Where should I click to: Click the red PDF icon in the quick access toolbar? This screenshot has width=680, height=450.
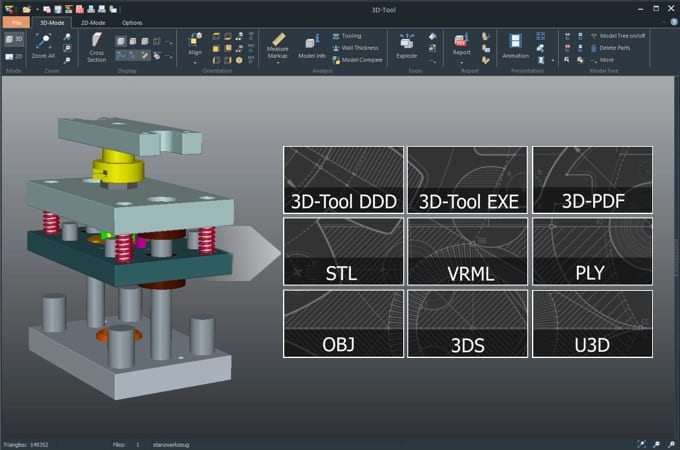[80, 9]
